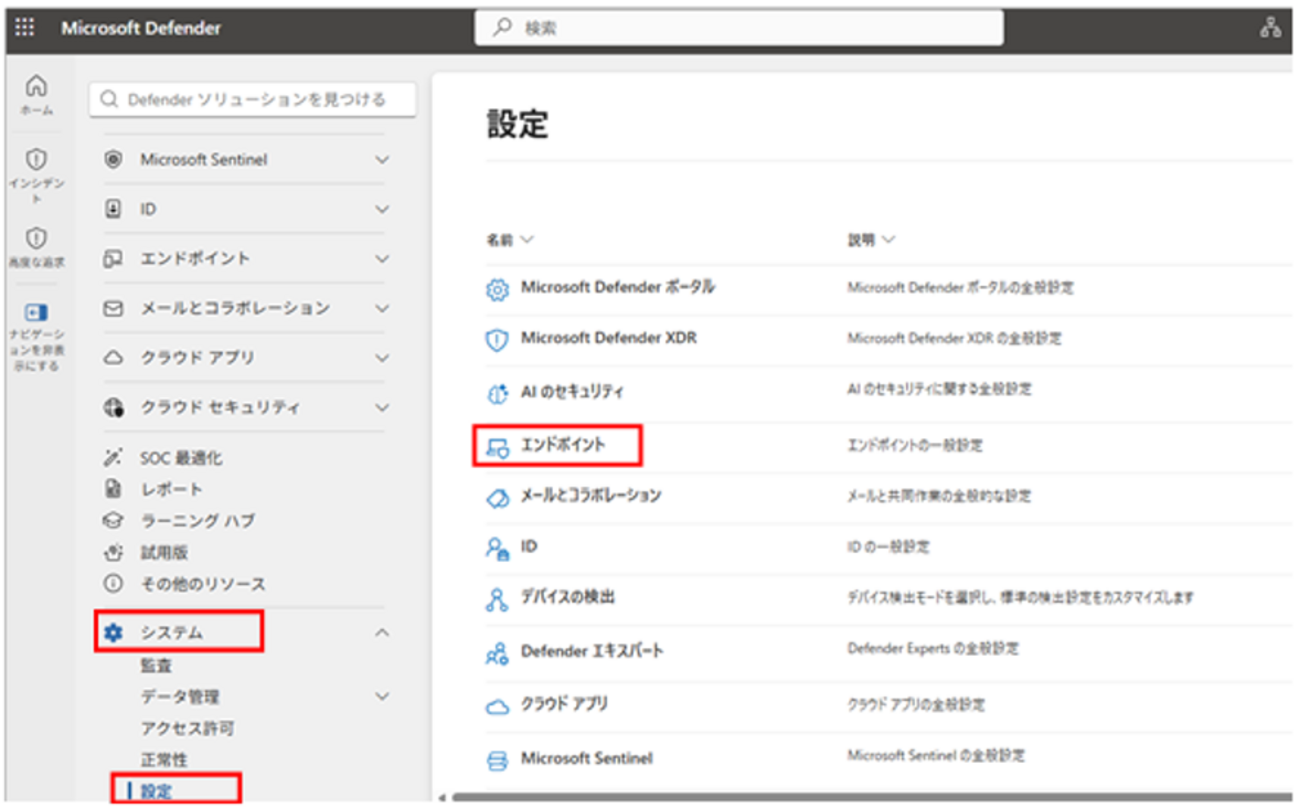Expand the メールとコラボレーション chevron
Image resolution: width=1299 pixels, height=808 pixels.
click(x=382, y=309)
